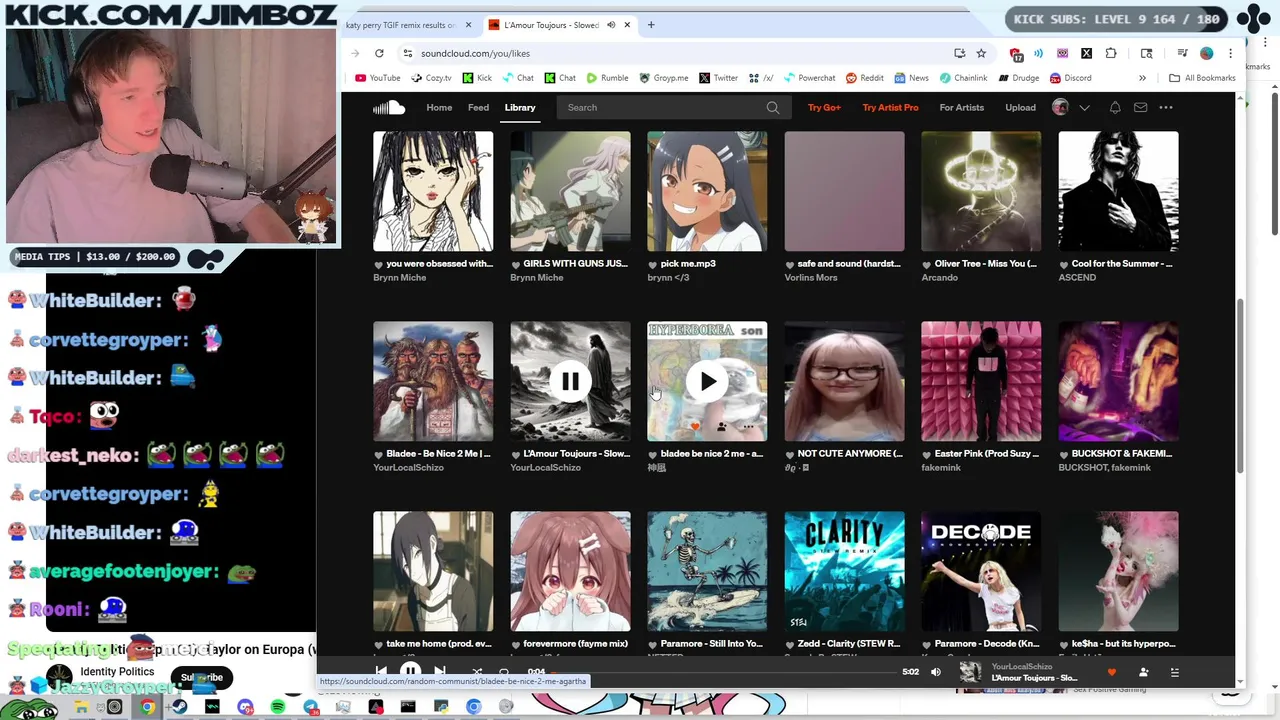
Task: Open File Explorer folder in taskbar
Action: (x=81, y=707)
